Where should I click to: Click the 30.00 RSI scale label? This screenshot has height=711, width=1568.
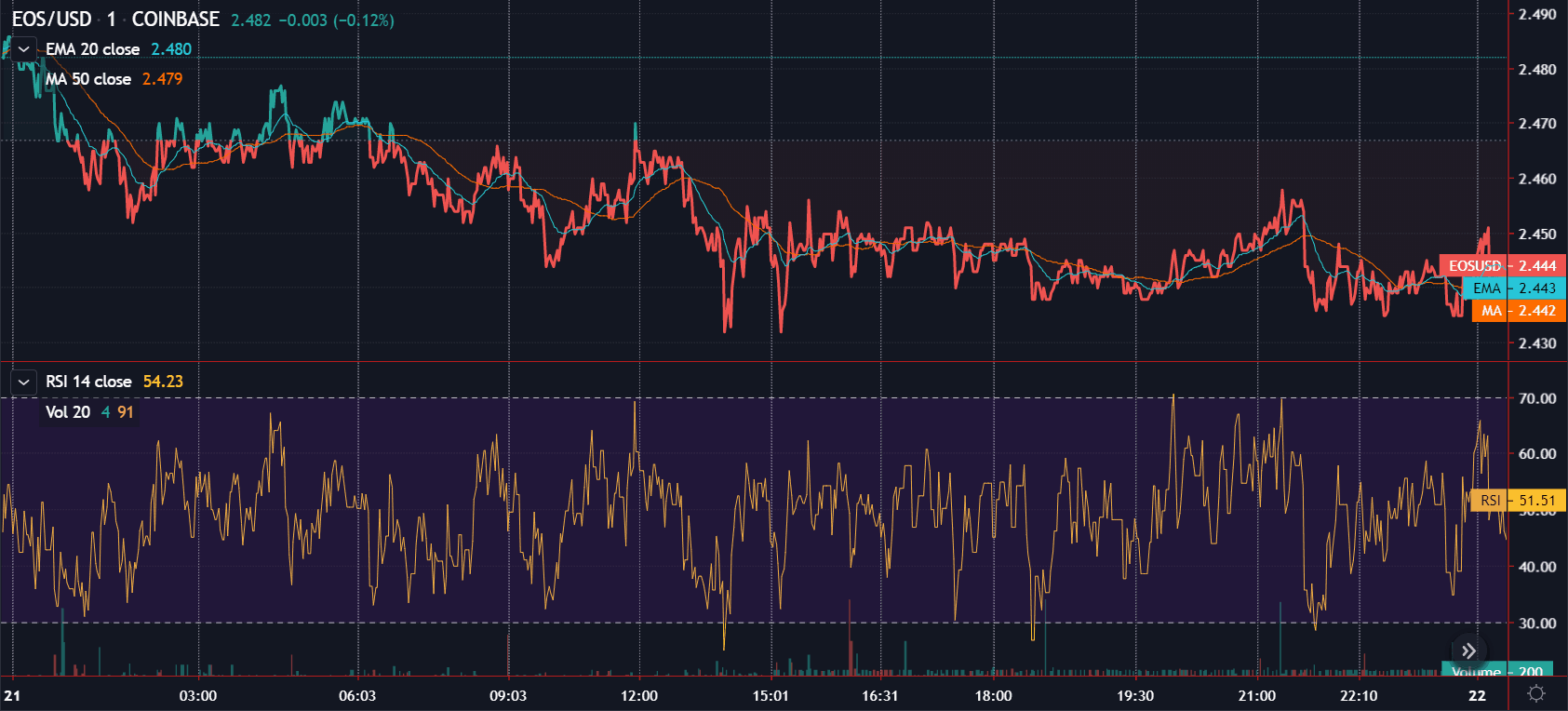[x=1537, y=624]
